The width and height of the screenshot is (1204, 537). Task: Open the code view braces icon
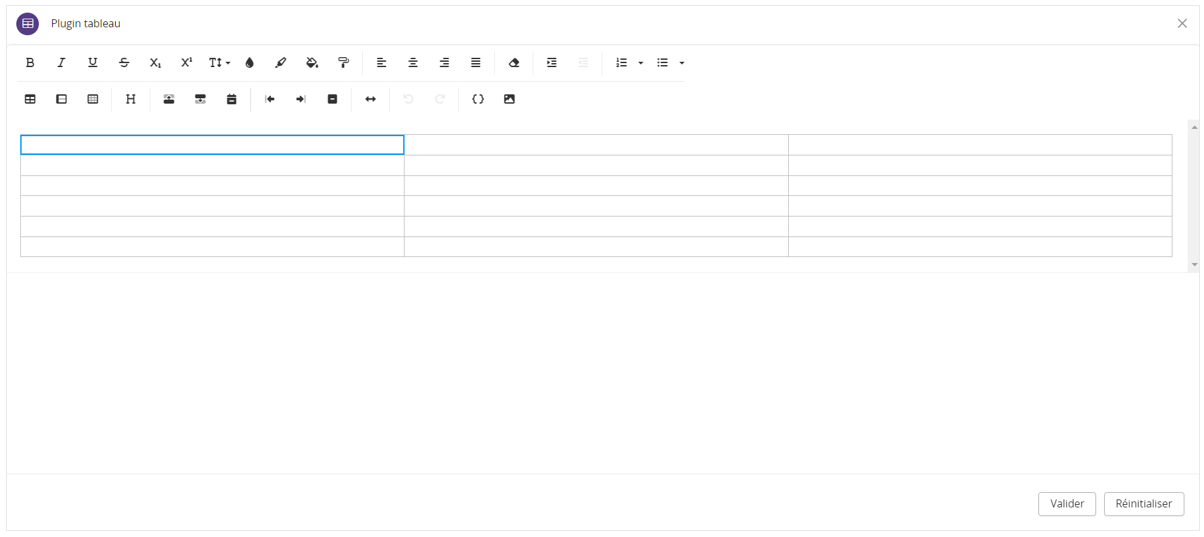coord(478,99)
